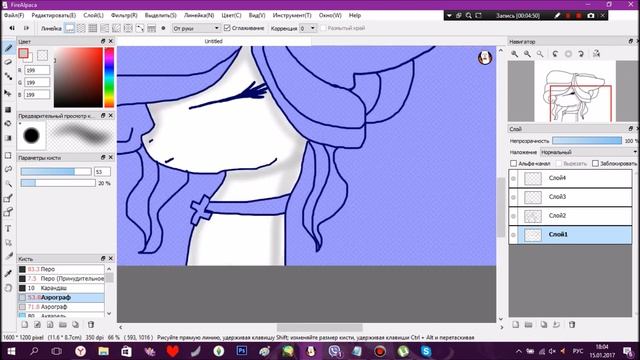Click recorder camera screenshot icon

click(591, 16)
